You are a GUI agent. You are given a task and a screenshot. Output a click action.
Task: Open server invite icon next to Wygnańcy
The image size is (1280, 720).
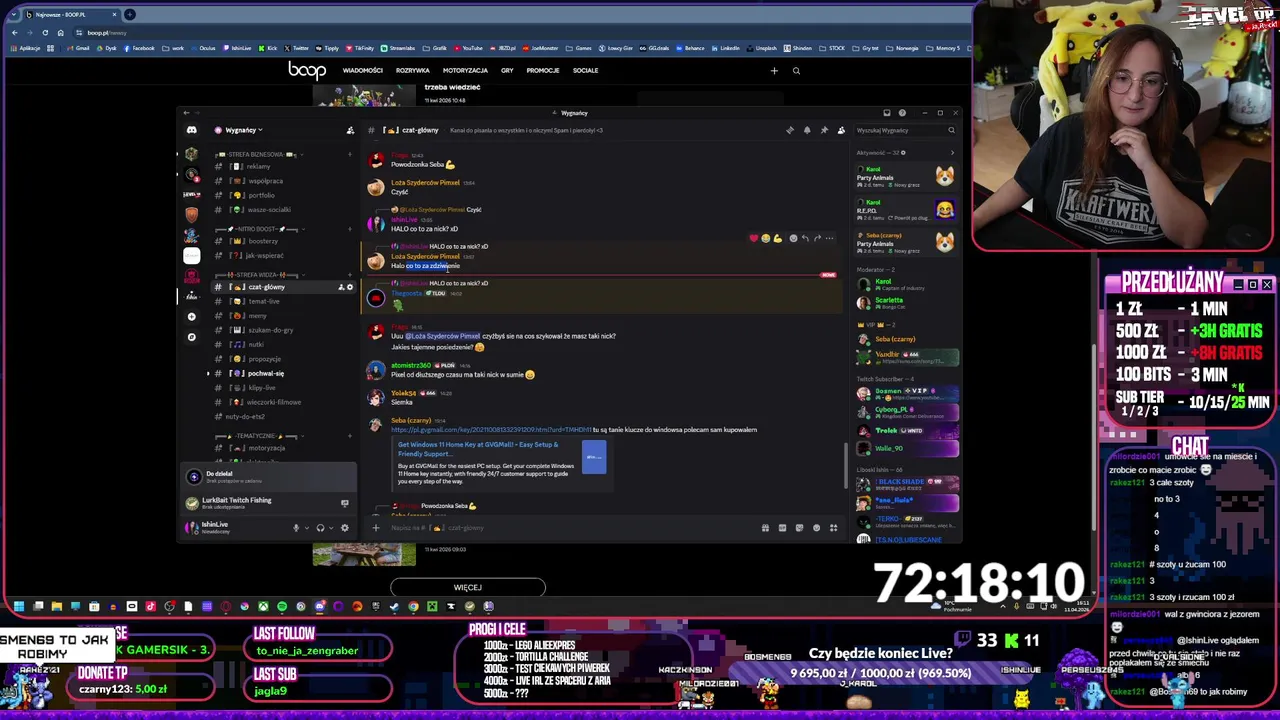(x=350, y=130)
